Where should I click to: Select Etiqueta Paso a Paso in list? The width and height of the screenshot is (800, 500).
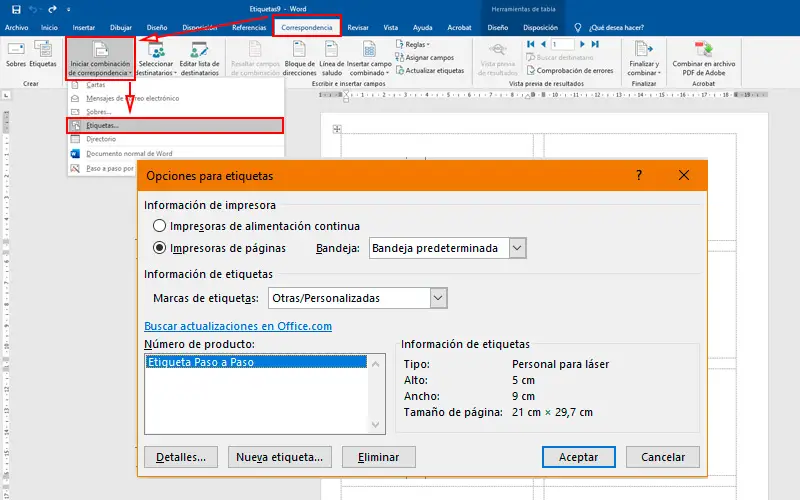[256, 362]
